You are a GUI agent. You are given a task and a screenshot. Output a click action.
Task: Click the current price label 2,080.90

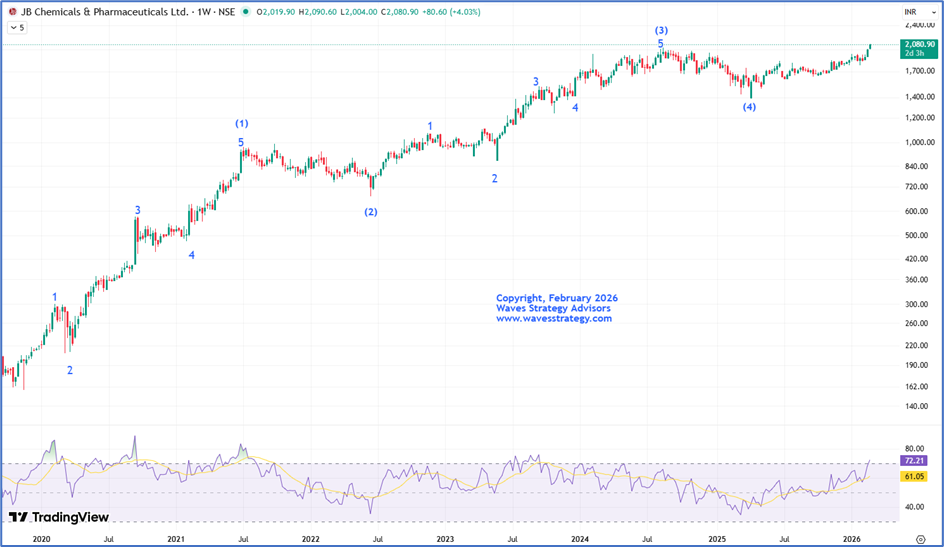coord(919,44)
